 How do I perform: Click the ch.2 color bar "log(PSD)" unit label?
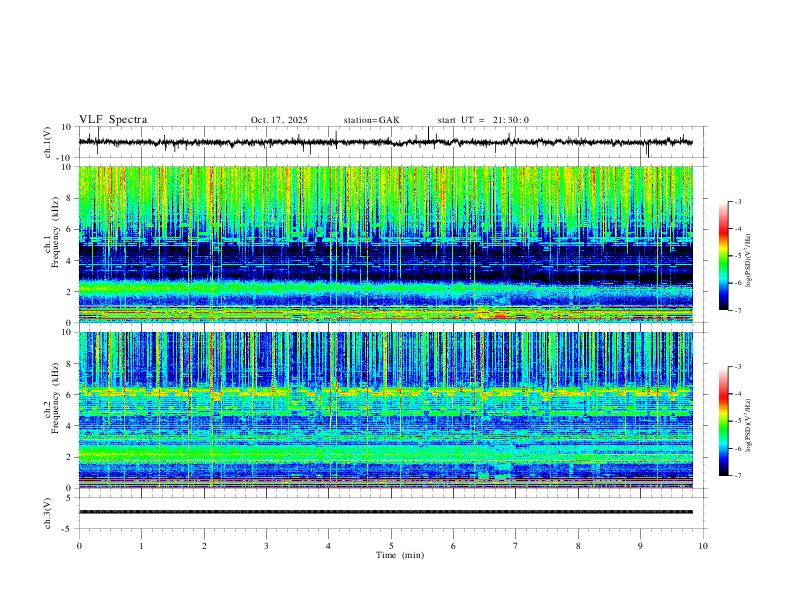point(749,426)
